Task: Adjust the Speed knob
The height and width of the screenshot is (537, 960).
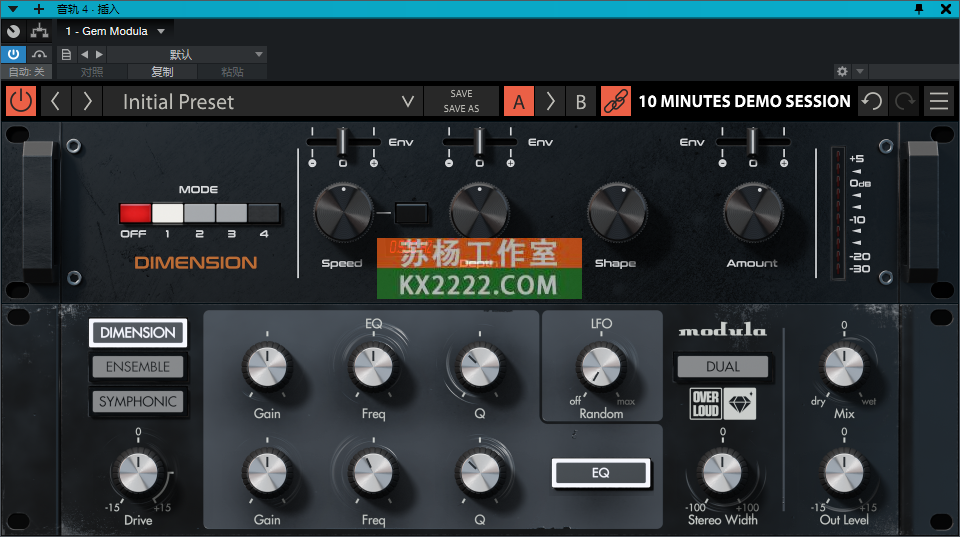Action: point(343,212)
